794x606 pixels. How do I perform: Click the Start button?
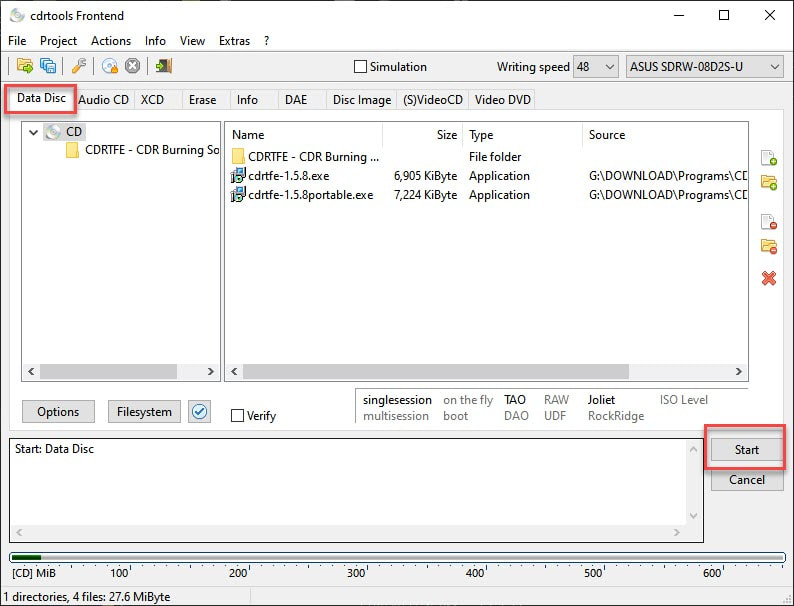pyautogui.click(x=746, y=450)
